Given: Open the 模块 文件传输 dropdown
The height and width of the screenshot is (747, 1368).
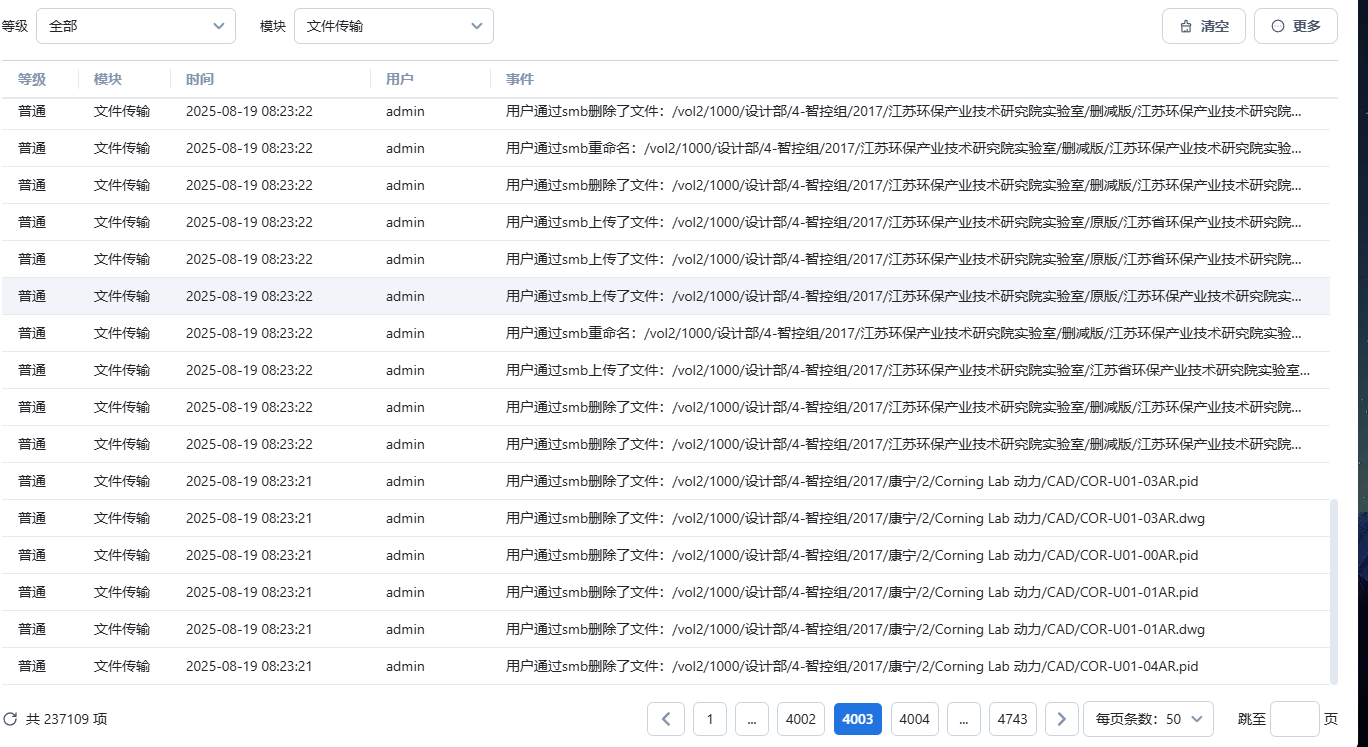Looking at the screenshot, I should click(x=393, y=26).
